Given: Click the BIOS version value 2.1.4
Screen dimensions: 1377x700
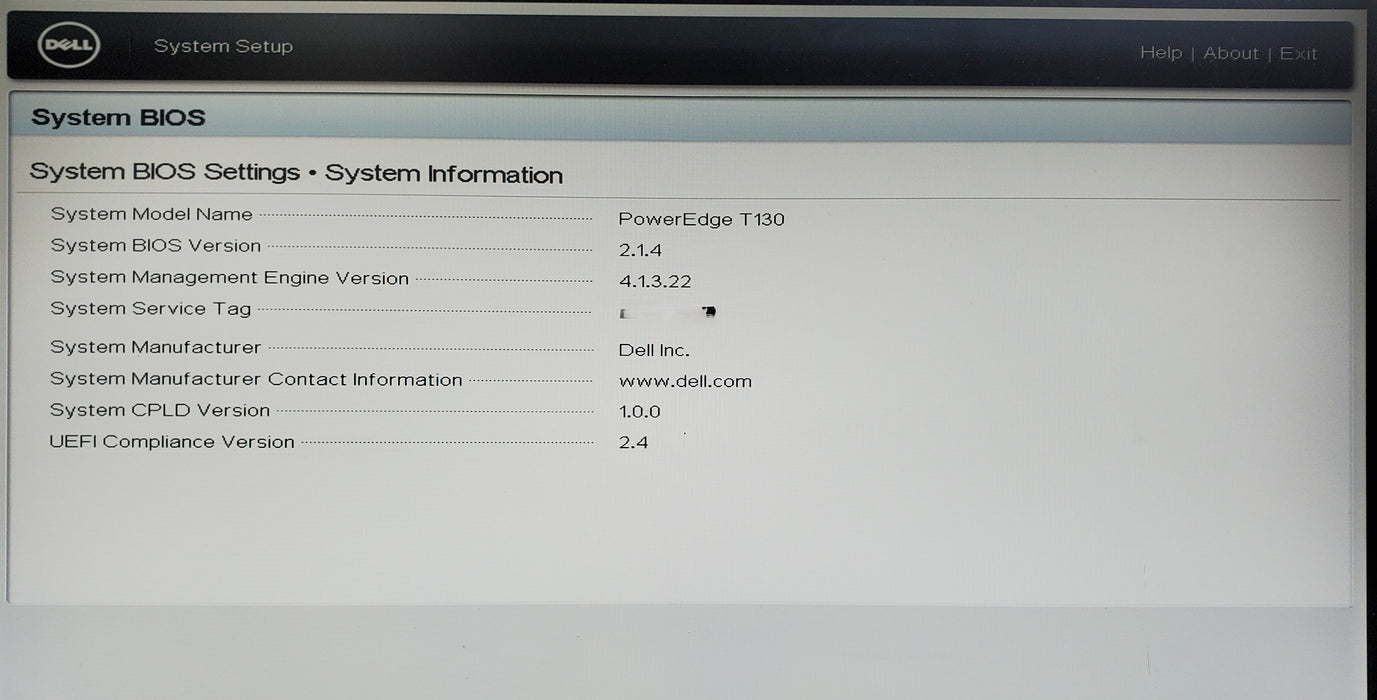Looking at the screenshot, I should click(x=640, y=251).
